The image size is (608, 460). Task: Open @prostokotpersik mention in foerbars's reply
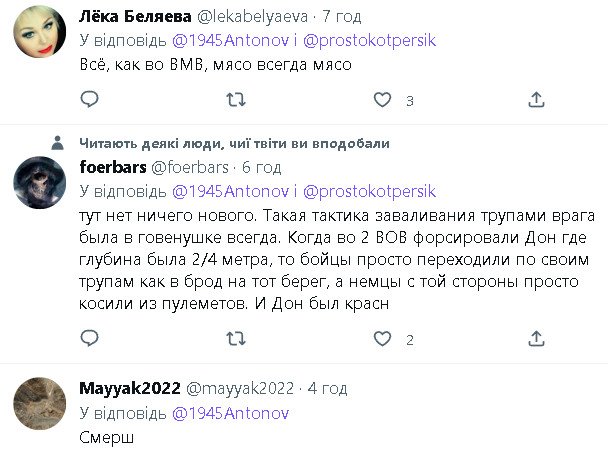tap(370, 190)
